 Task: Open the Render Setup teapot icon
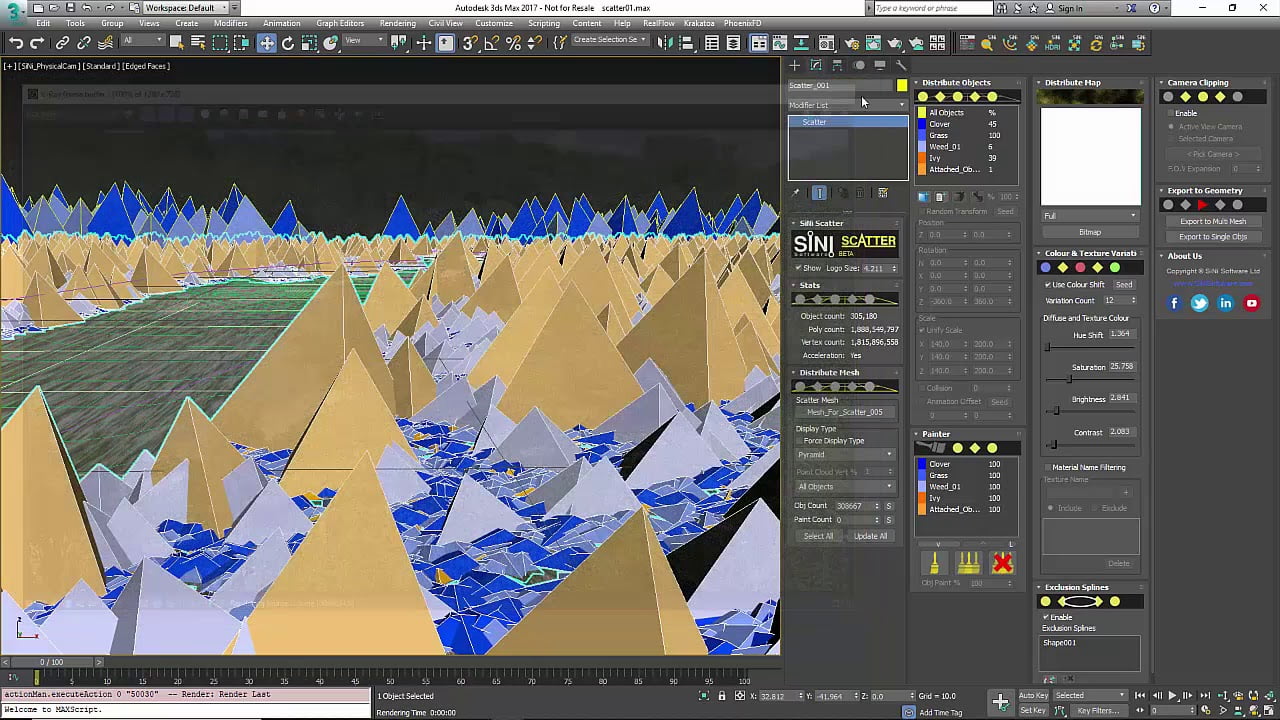click(x=851, y=43)
